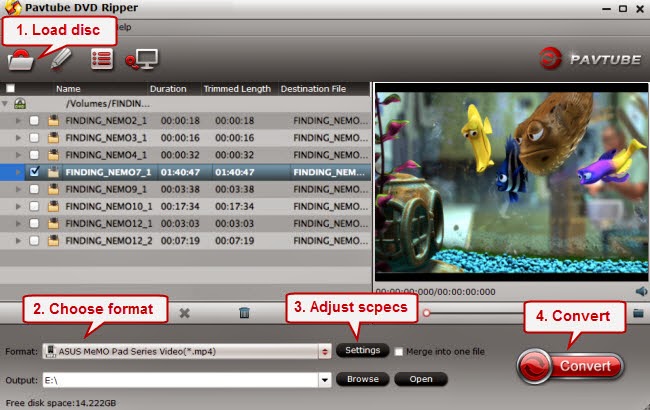Screen dimensions: 650x410
Task: Click the title icon of FINDING_NEMO10_1
Action: click(53, 206)
